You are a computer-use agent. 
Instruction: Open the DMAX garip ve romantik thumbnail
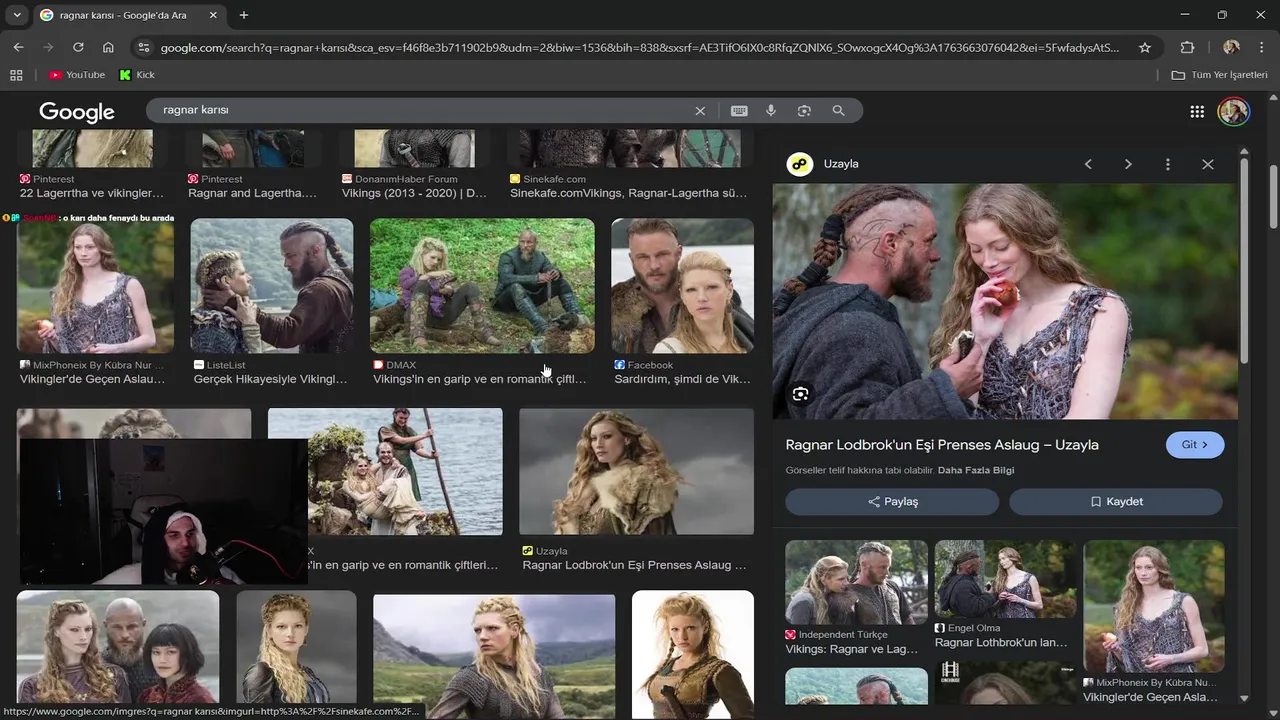pos(482,286)
